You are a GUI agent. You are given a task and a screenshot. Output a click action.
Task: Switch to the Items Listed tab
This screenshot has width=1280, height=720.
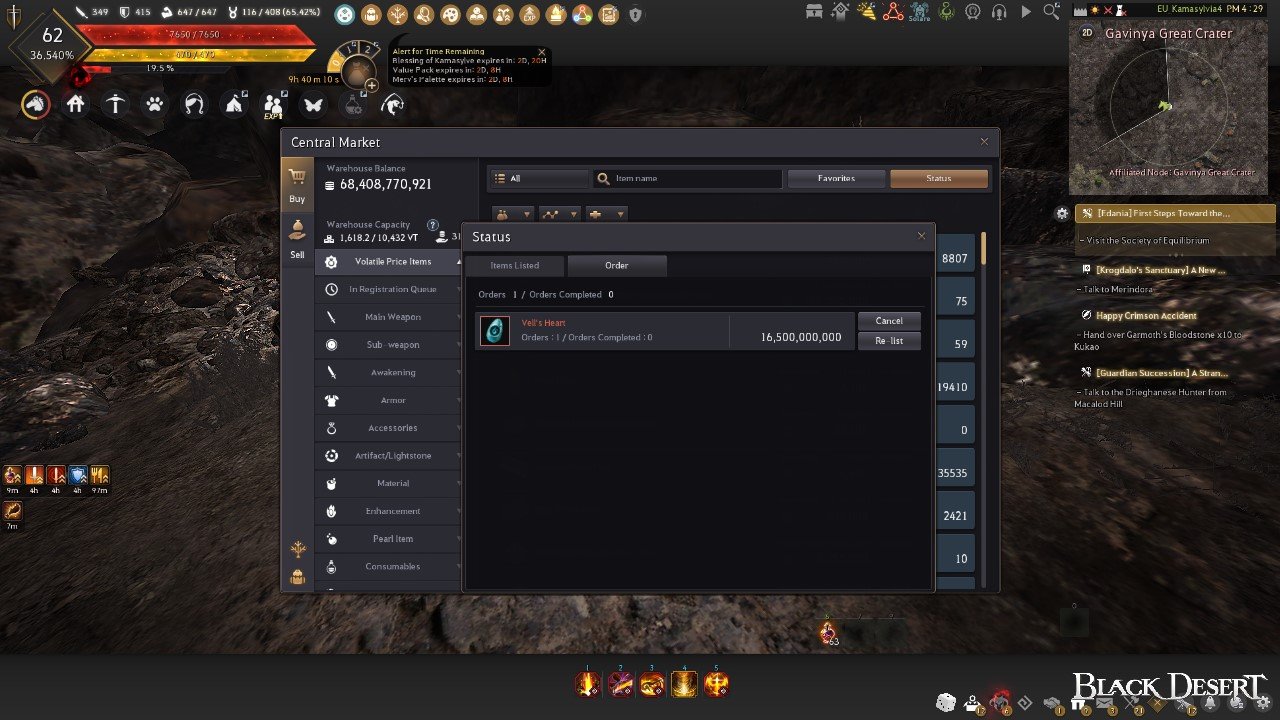(x=515, y=265)
